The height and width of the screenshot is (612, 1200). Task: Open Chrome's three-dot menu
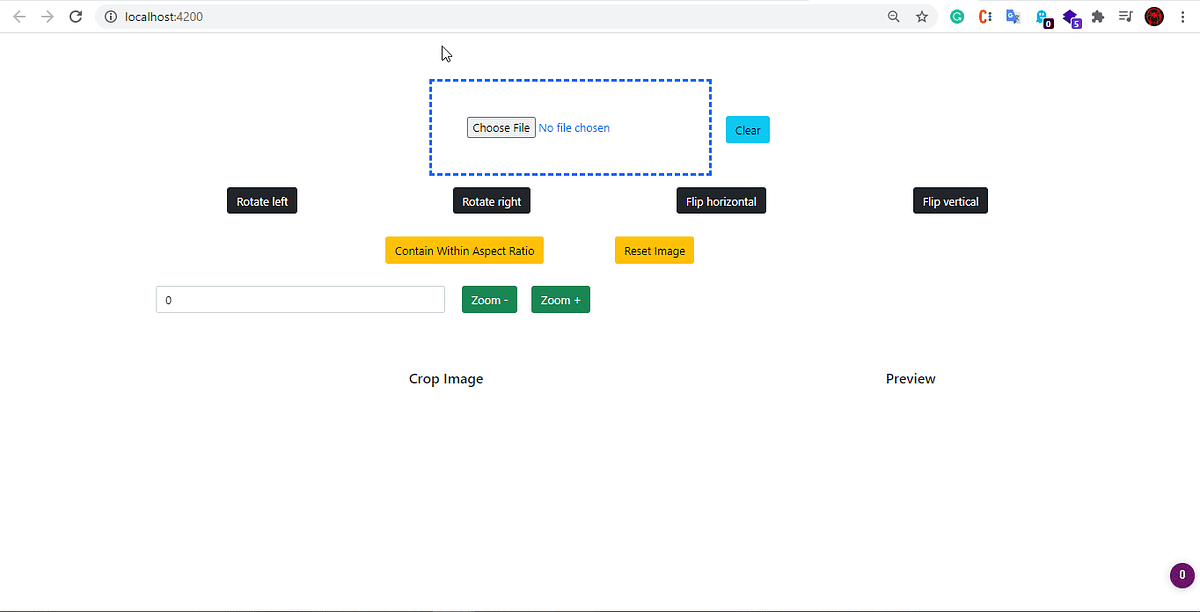pos(1182,16)
